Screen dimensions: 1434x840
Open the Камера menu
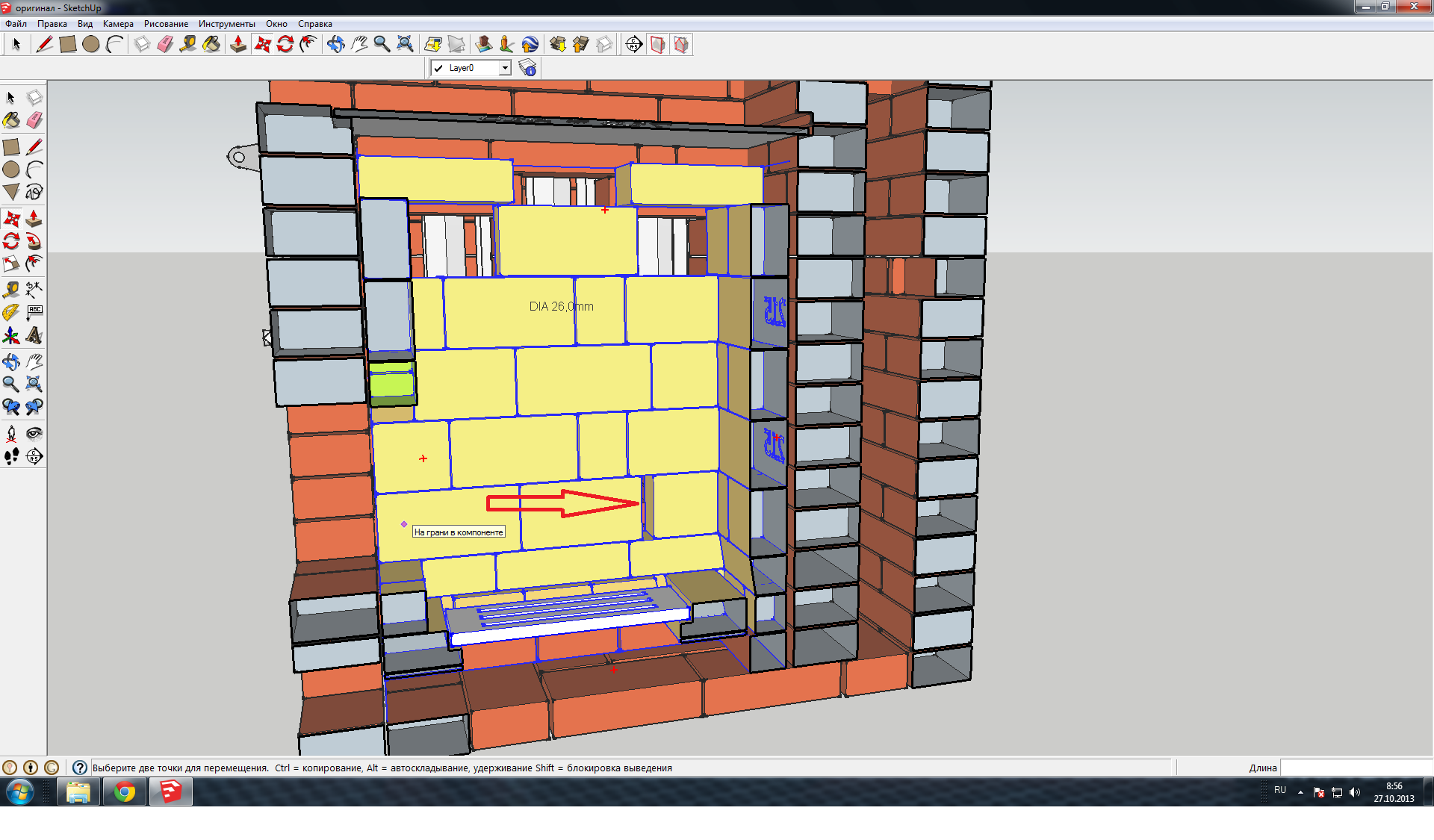click(x=118, y=24)
